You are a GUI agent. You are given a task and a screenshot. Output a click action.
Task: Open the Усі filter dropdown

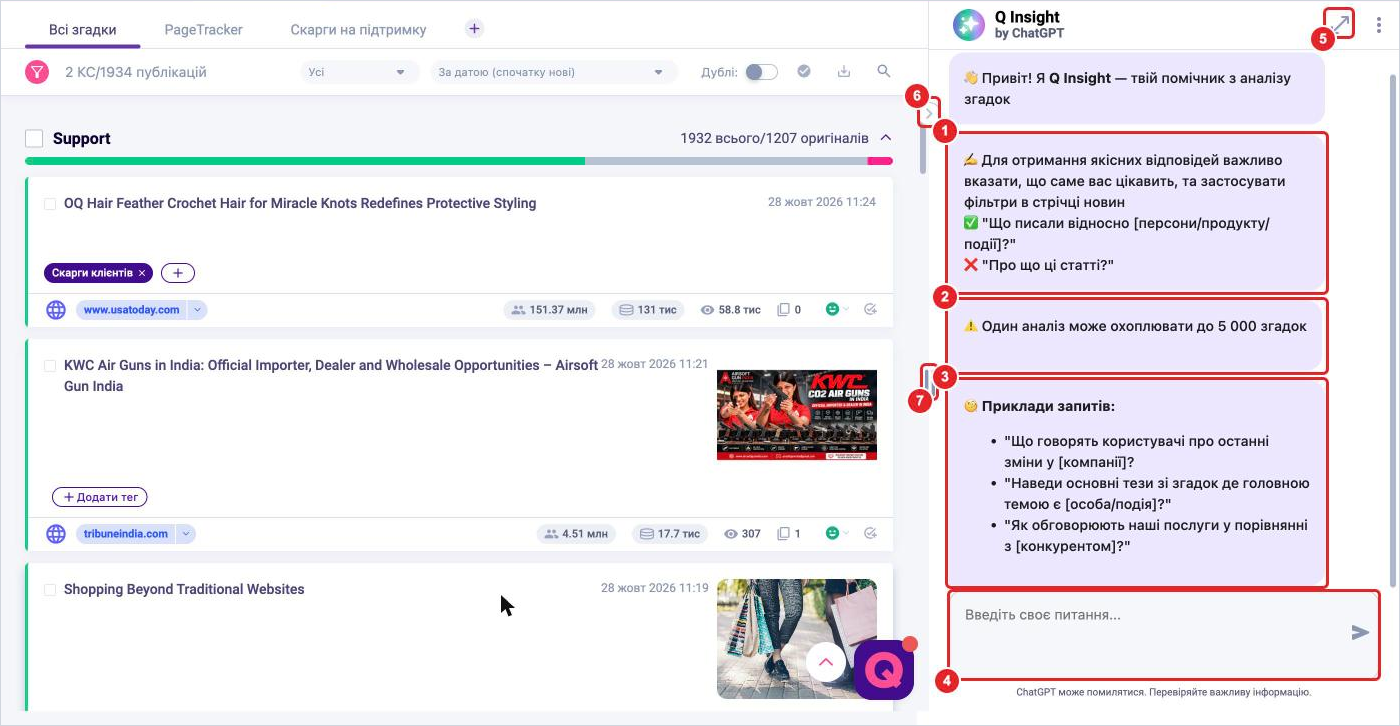tap(360, 72)
